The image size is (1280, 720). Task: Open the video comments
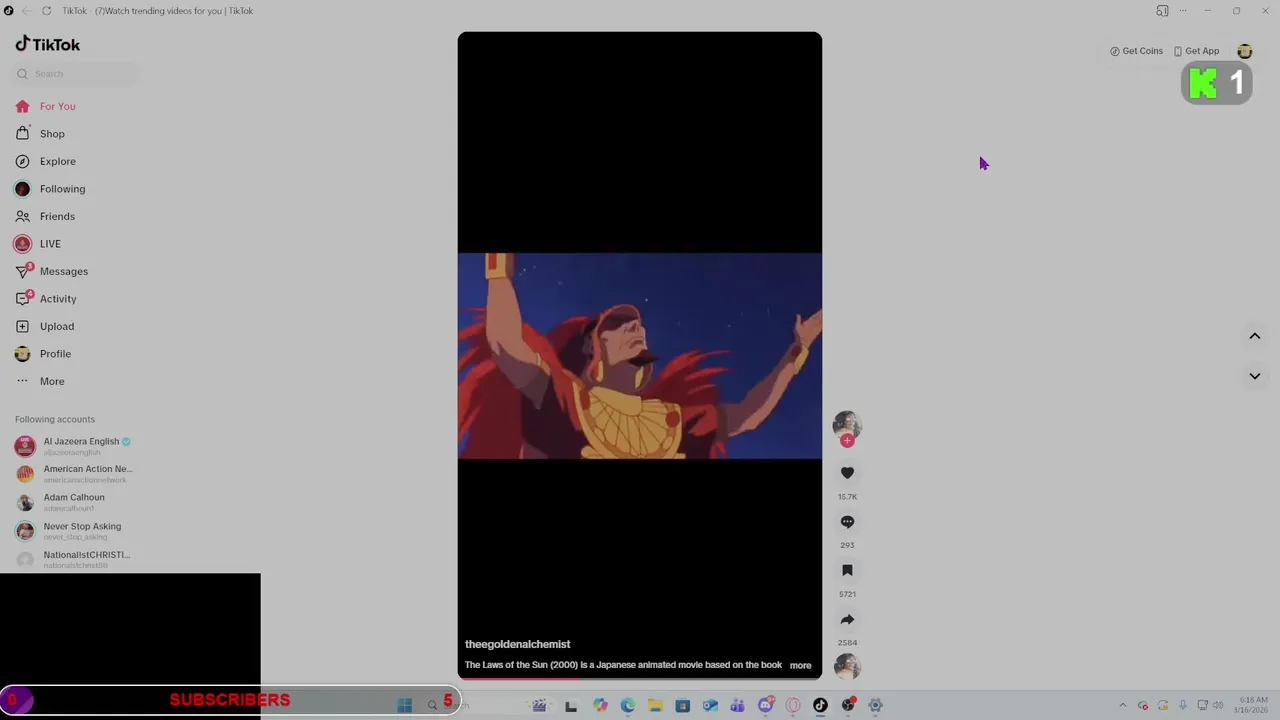point(847,522)
